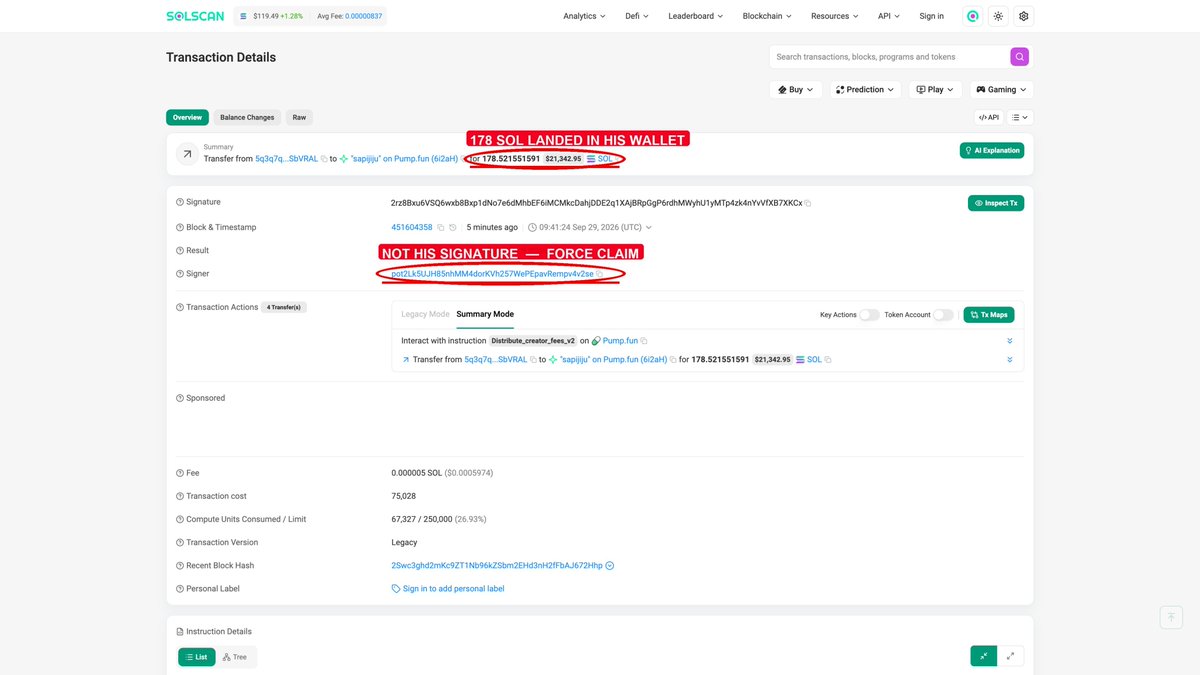
Task: Copy the 5q3q7q...SbVRAL address in Transaction Actions
Action: 533,360
